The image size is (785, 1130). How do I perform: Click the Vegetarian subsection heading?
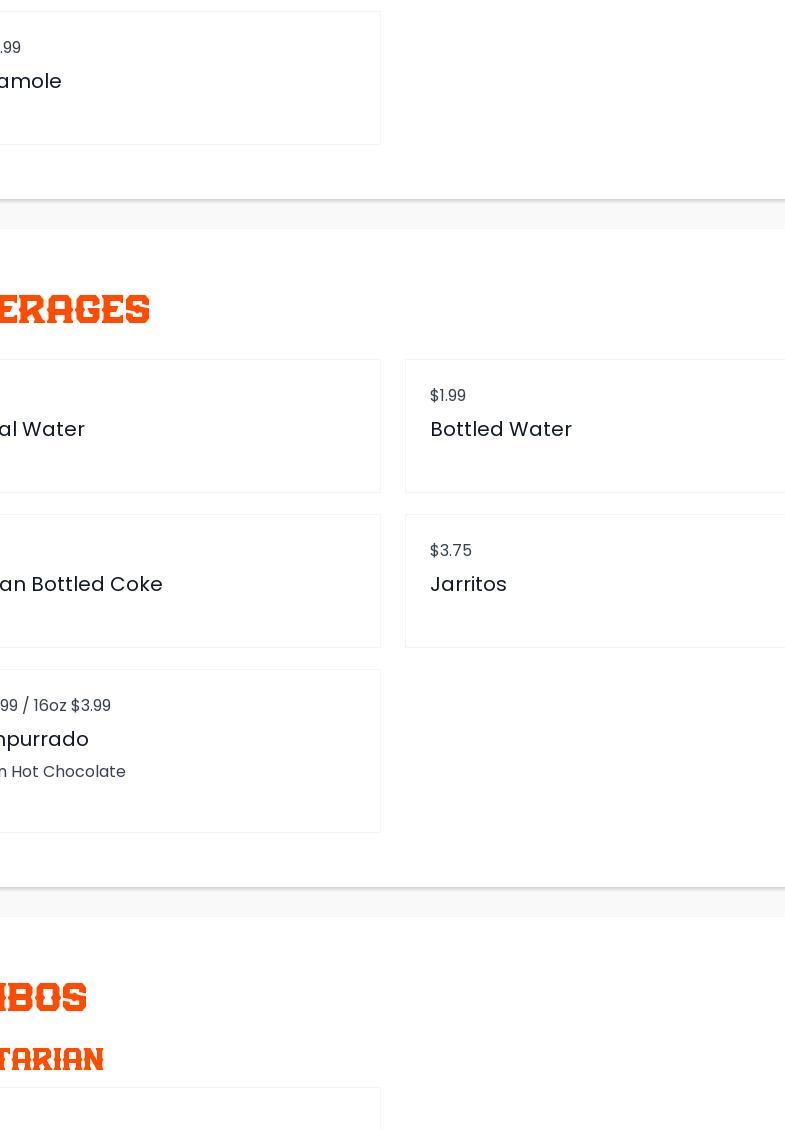click(52, 1059)
